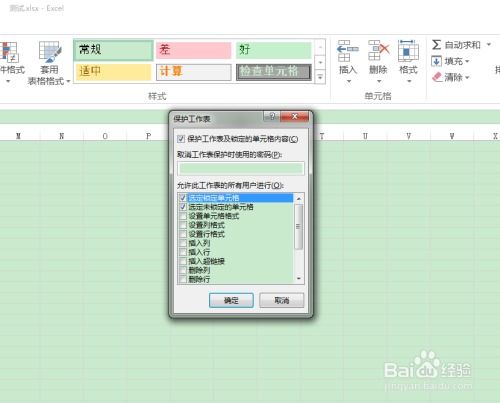Click the Insert cells icon
This screenshot has width=500, height=403.
point(348,51)
